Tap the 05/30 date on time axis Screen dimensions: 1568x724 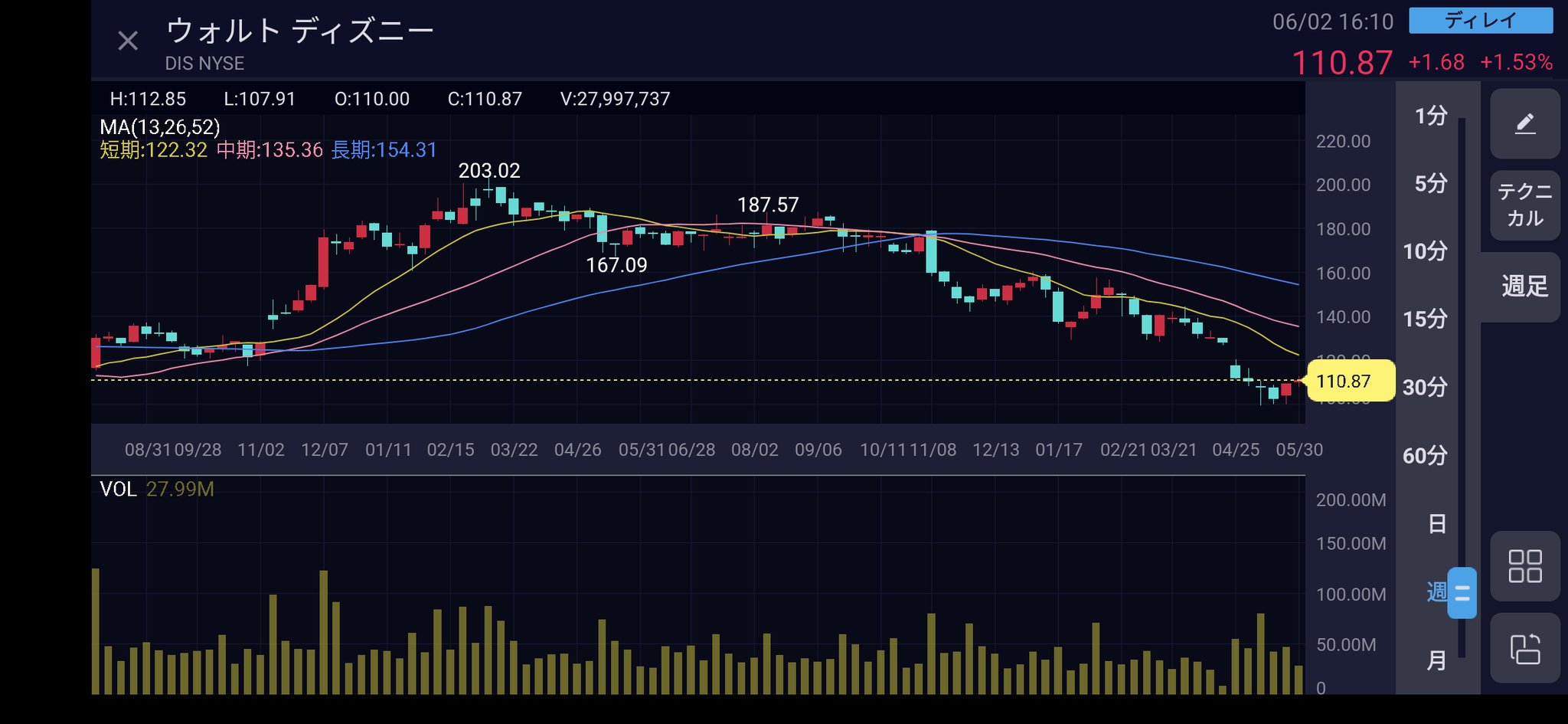(x=1299, y=450)
